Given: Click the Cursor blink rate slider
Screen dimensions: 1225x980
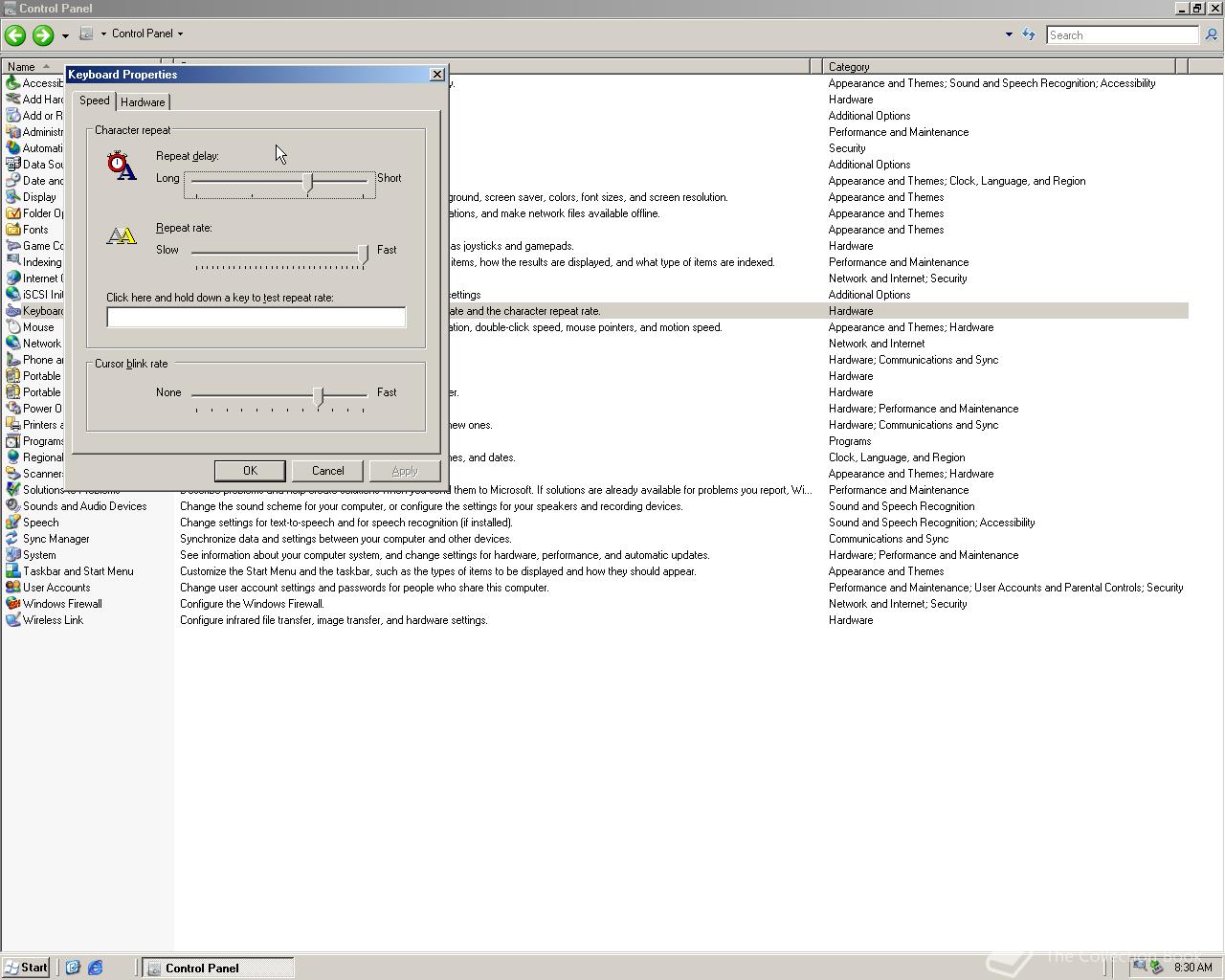Looking at the screenshot, I should pos(279,396).
